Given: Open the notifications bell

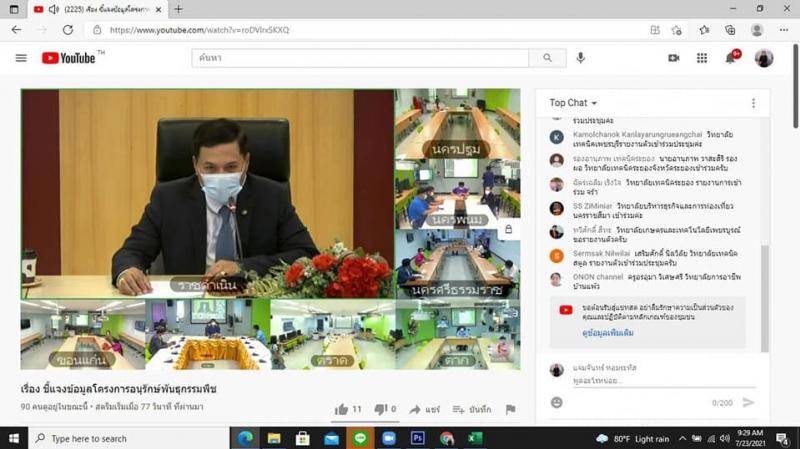Looking at the screenshot, I should tap(731, 58).
